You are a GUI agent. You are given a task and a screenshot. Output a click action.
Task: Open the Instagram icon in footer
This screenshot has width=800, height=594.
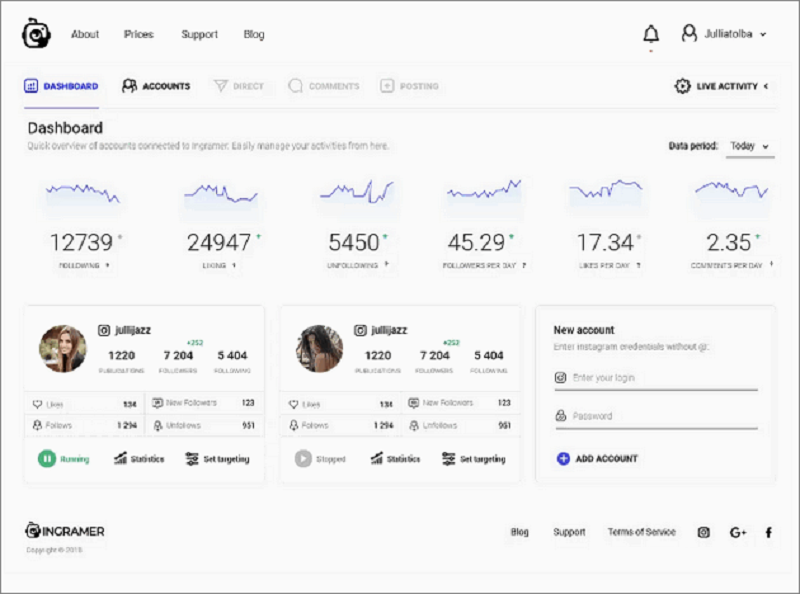pos(703,532)
